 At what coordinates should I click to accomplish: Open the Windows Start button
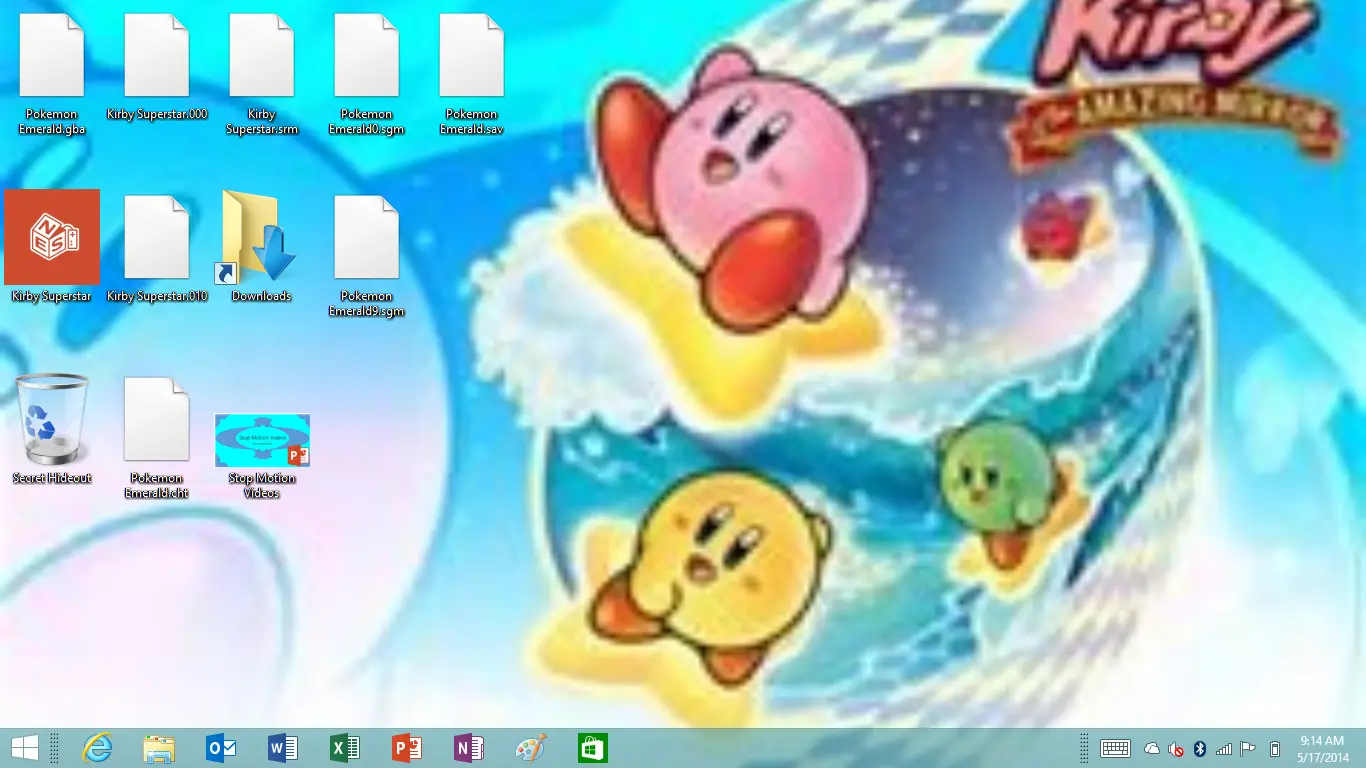(x=25, y=748)
